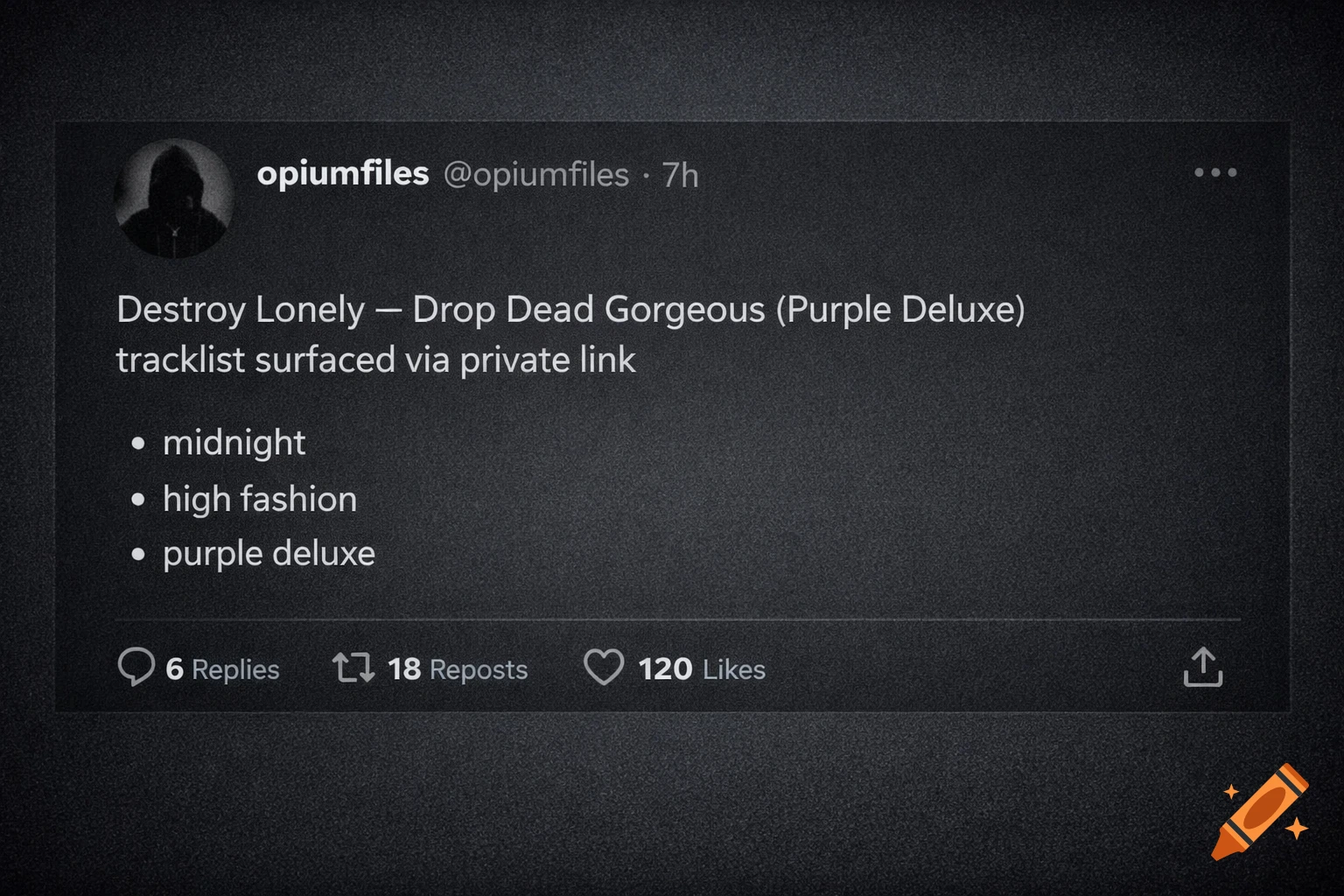Image resolution: width=1344 pixels, height=896 pixels.
Task: Click the heart icon to like the post
Action: coord(605,668)
